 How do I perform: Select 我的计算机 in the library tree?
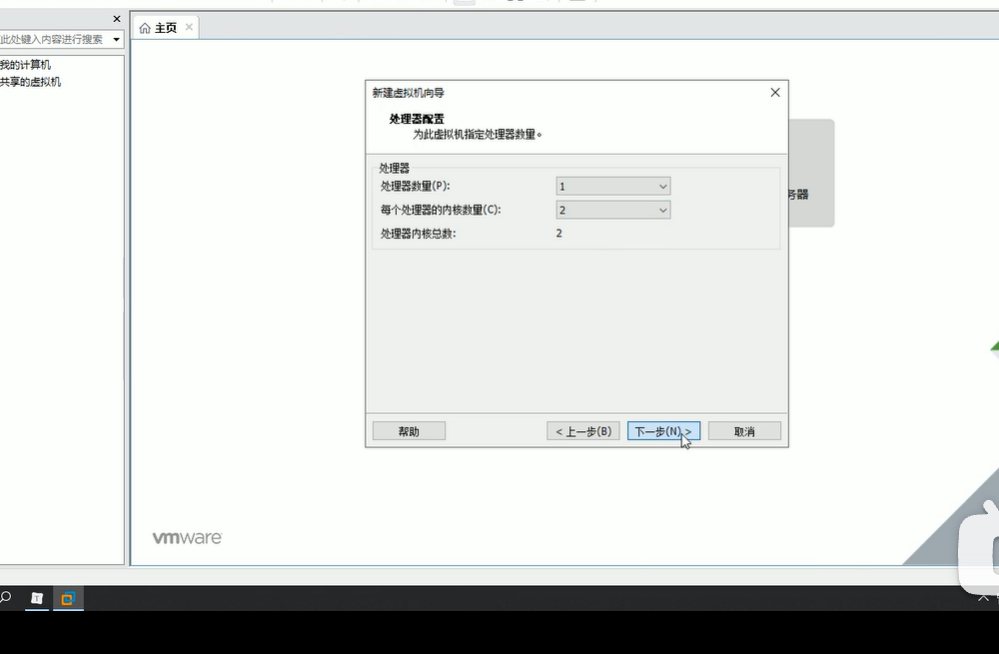click(25, 64)
